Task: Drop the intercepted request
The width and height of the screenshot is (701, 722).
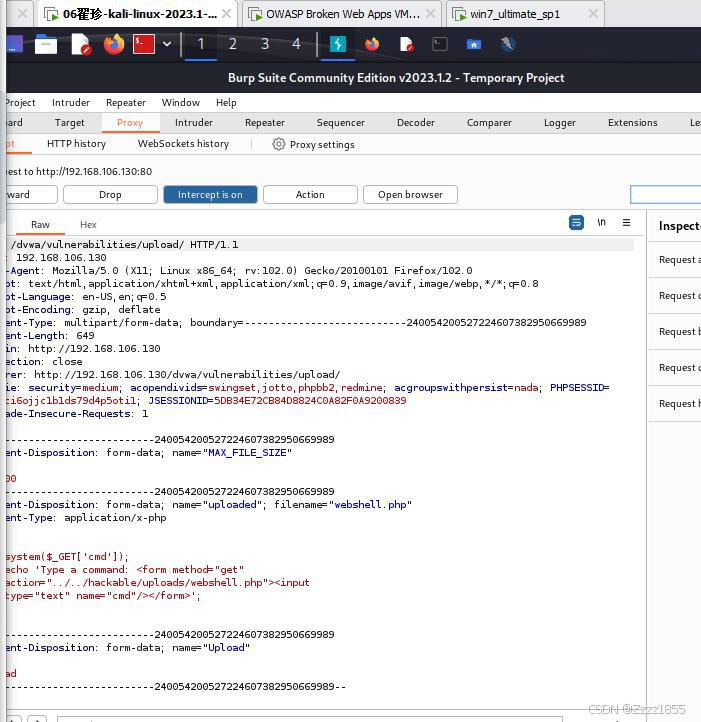Action: pos(110,194)
